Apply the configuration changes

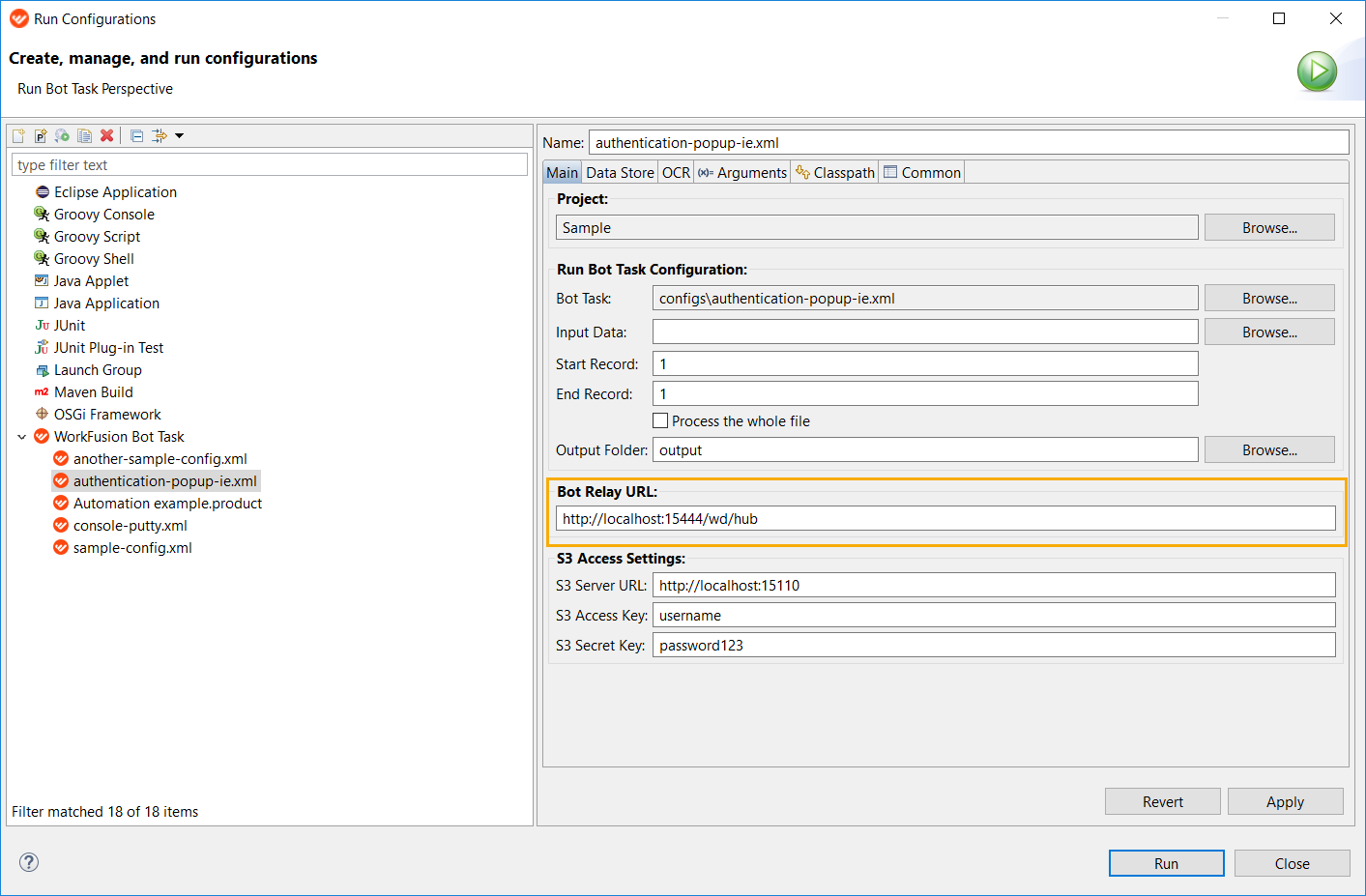(1286, 802)
